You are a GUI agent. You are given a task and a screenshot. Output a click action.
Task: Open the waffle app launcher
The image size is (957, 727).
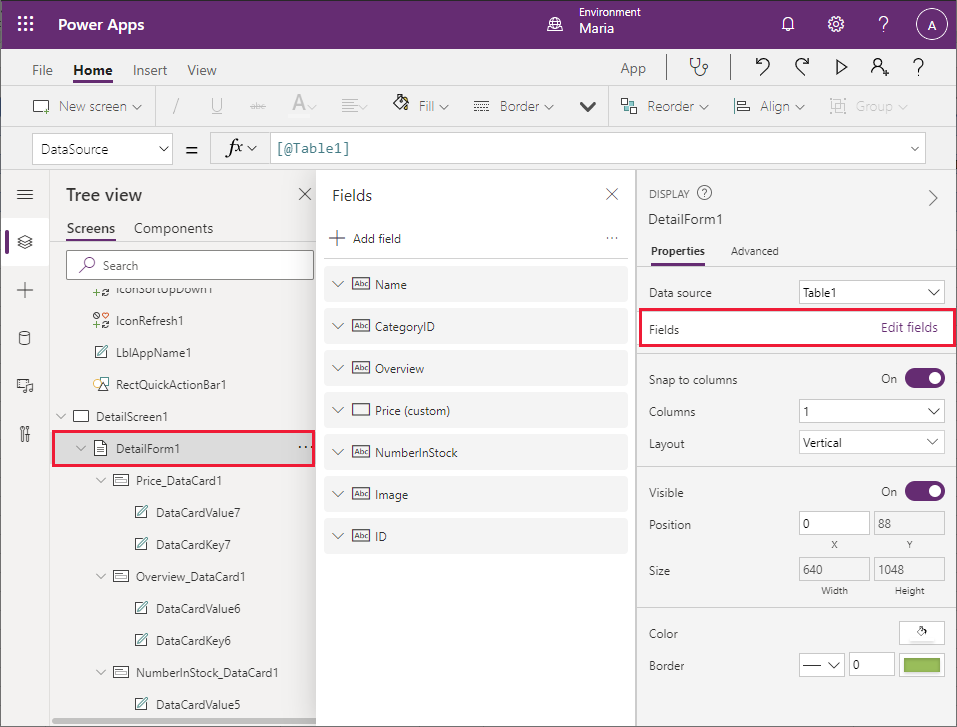[x=26, y=25]
